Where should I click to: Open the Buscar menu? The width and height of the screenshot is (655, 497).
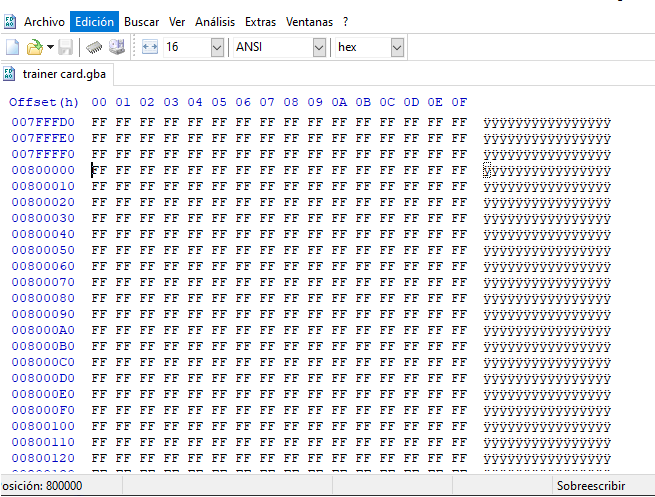tap(142, 21)
